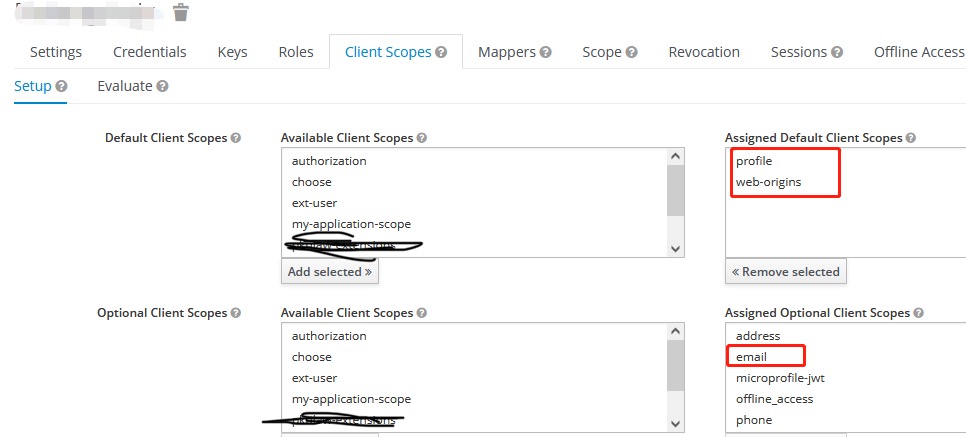Select web-origins in Assigned Default Client Scopes

pyautogui.click(x=768, y=182)
